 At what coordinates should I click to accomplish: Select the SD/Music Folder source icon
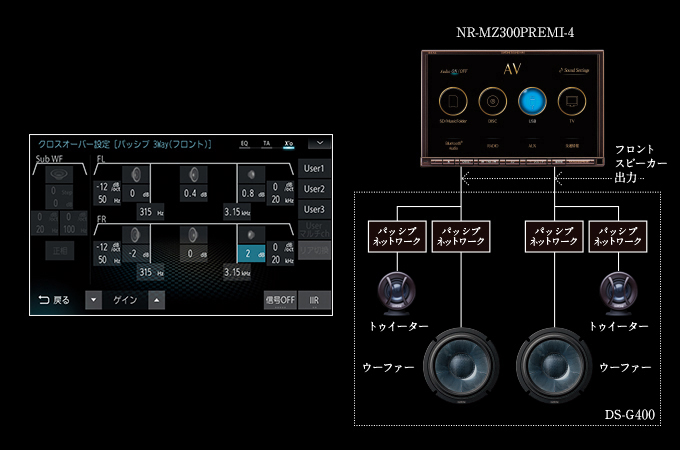tap(453, 102)
